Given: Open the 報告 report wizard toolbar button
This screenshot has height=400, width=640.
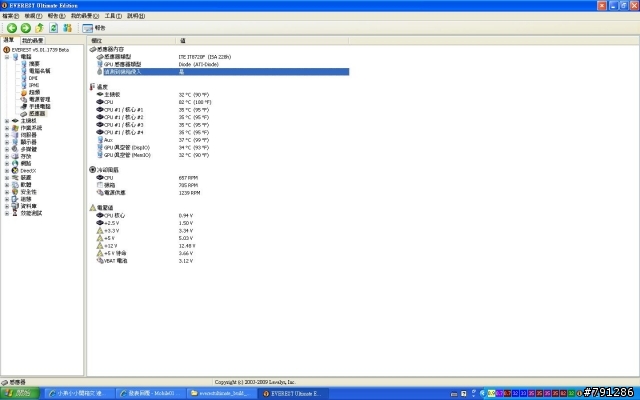Looking at the screenshot, I should coord(93,28).
